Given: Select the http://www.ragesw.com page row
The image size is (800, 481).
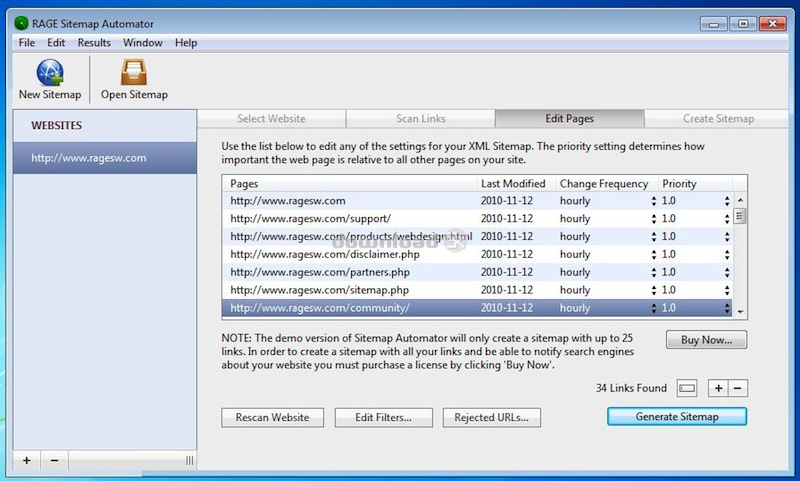Looking at the screenshot, I should 478,201.
